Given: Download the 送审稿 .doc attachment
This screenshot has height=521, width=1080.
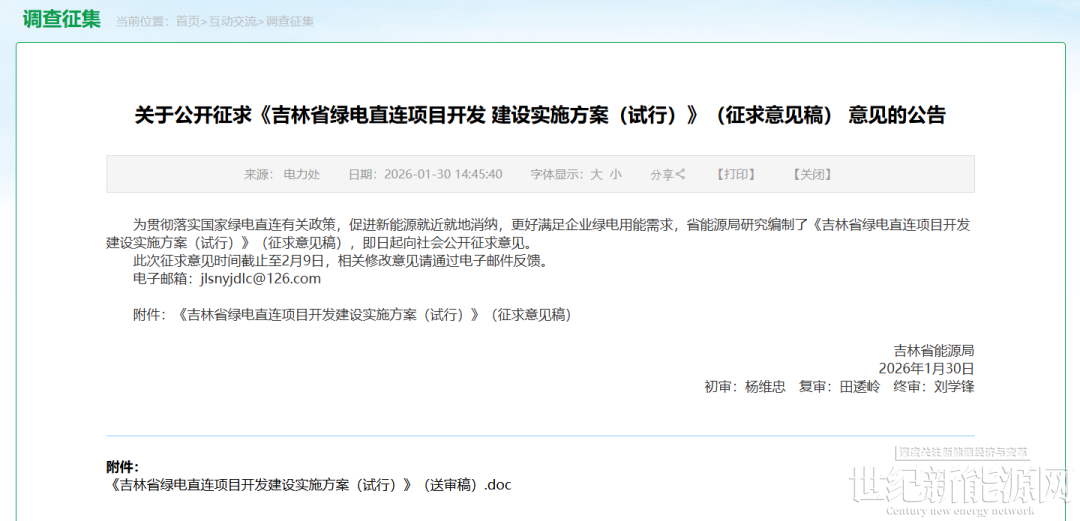Looking at the screenshot, I should [x=311, y=485].
